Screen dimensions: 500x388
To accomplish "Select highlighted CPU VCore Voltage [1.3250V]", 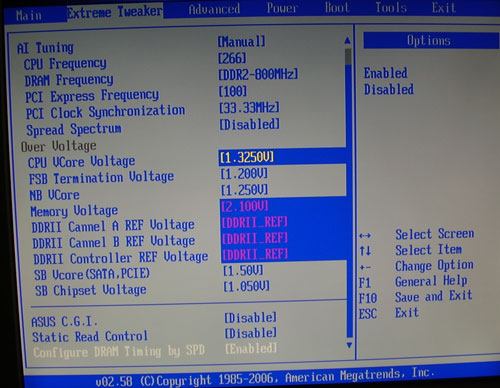I will (x=247, y=157).
